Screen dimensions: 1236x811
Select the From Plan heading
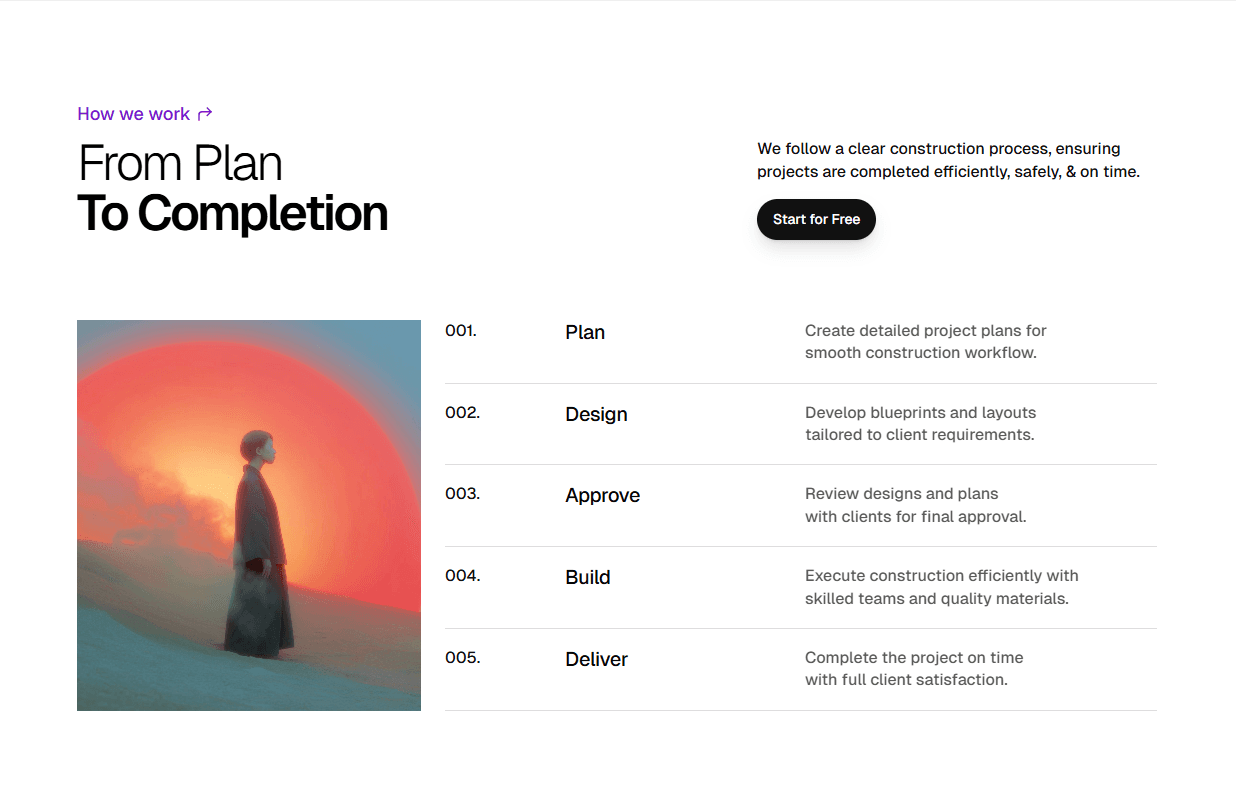tap(179, 163)
